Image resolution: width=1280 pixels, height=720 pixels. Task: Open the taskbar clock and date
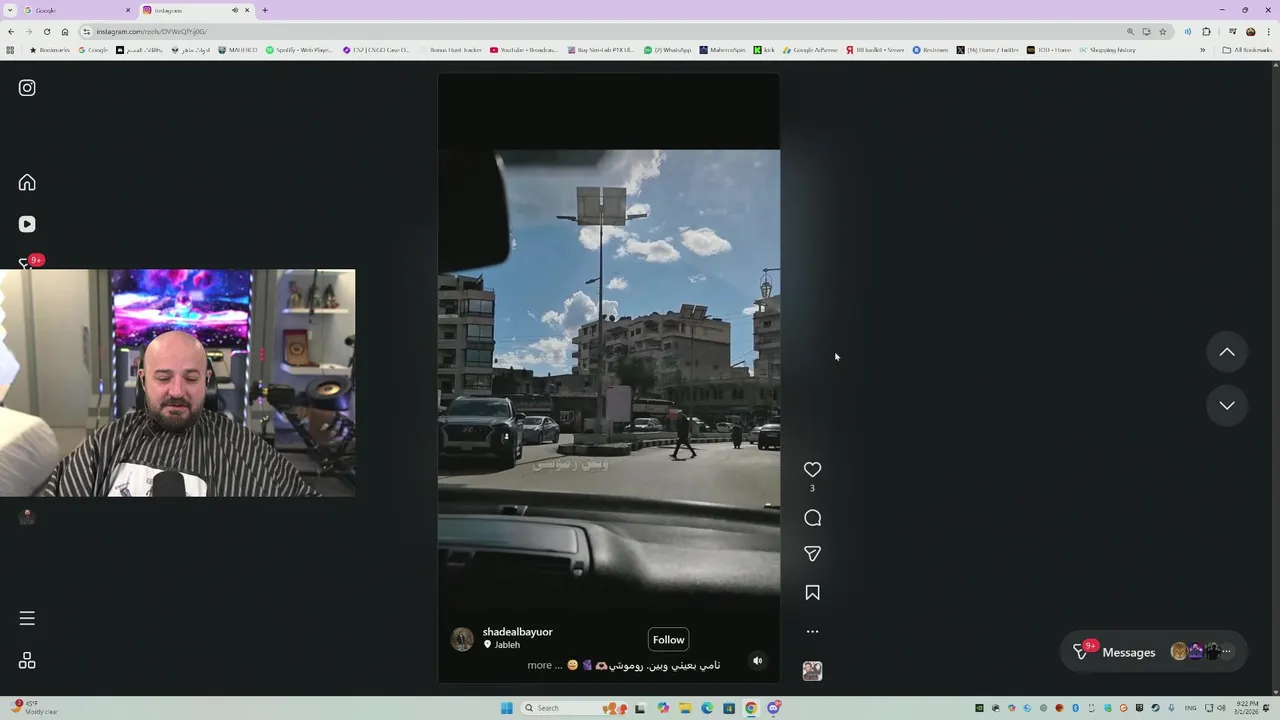[x=1246, y=708]
